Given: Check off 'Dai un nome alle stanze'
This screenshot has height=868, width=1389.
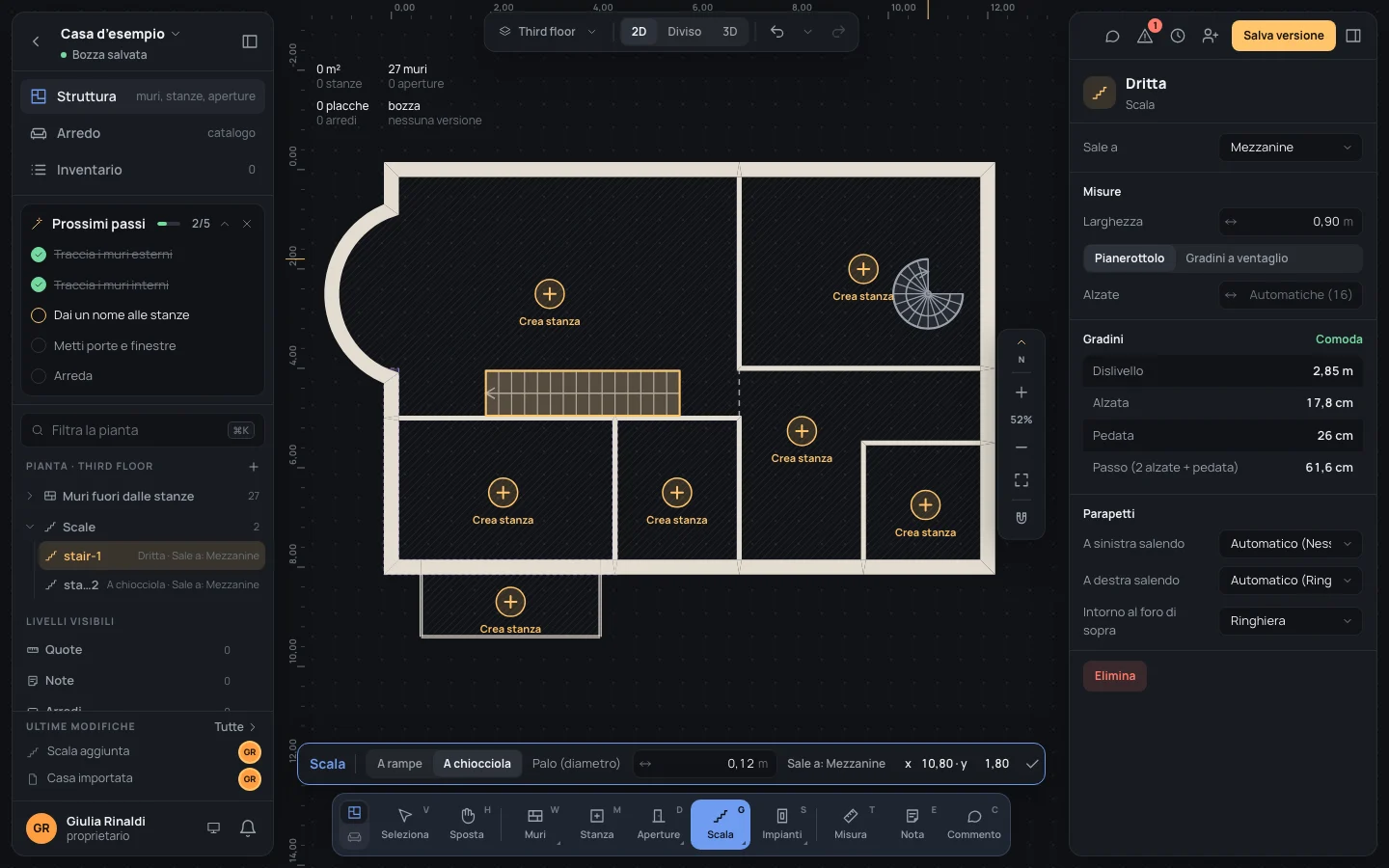Looking at the screenshot, I should 39,315.
